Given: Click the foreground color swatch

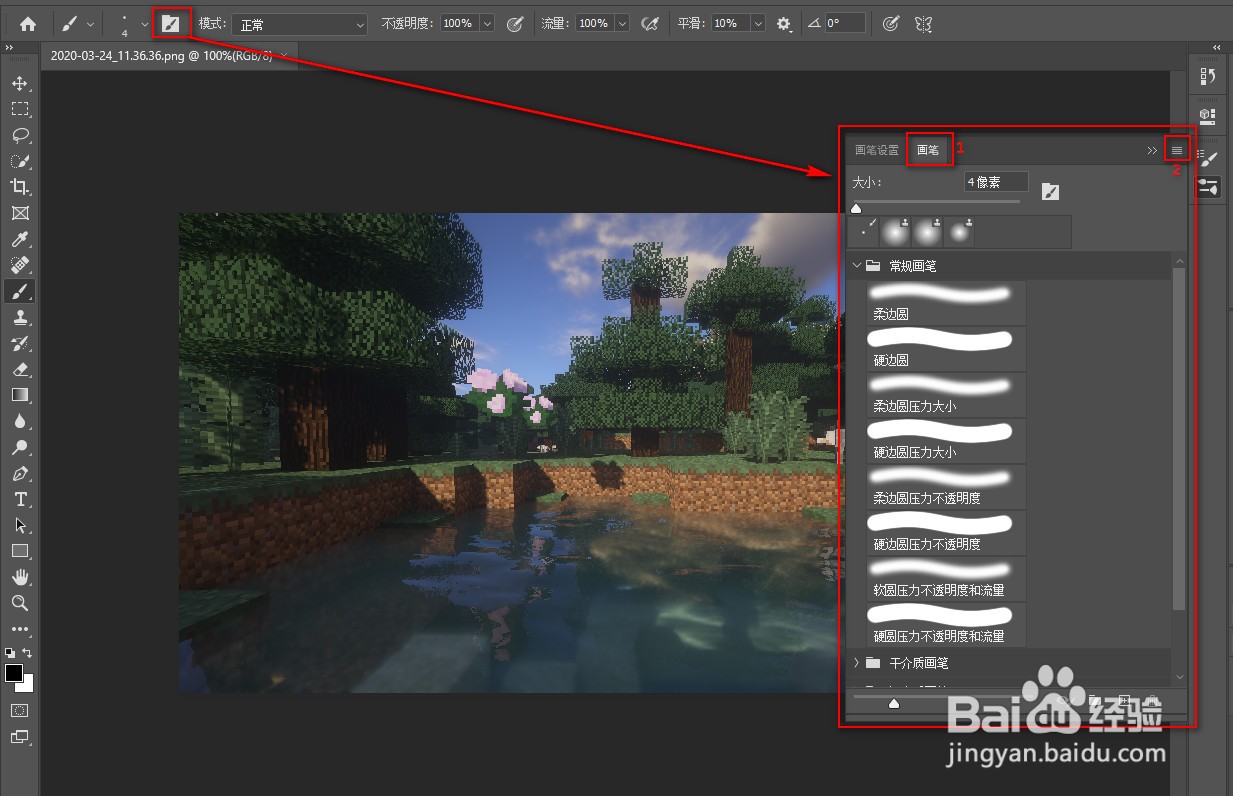Looking at the screenshot, I should click(x=14, y=673).
